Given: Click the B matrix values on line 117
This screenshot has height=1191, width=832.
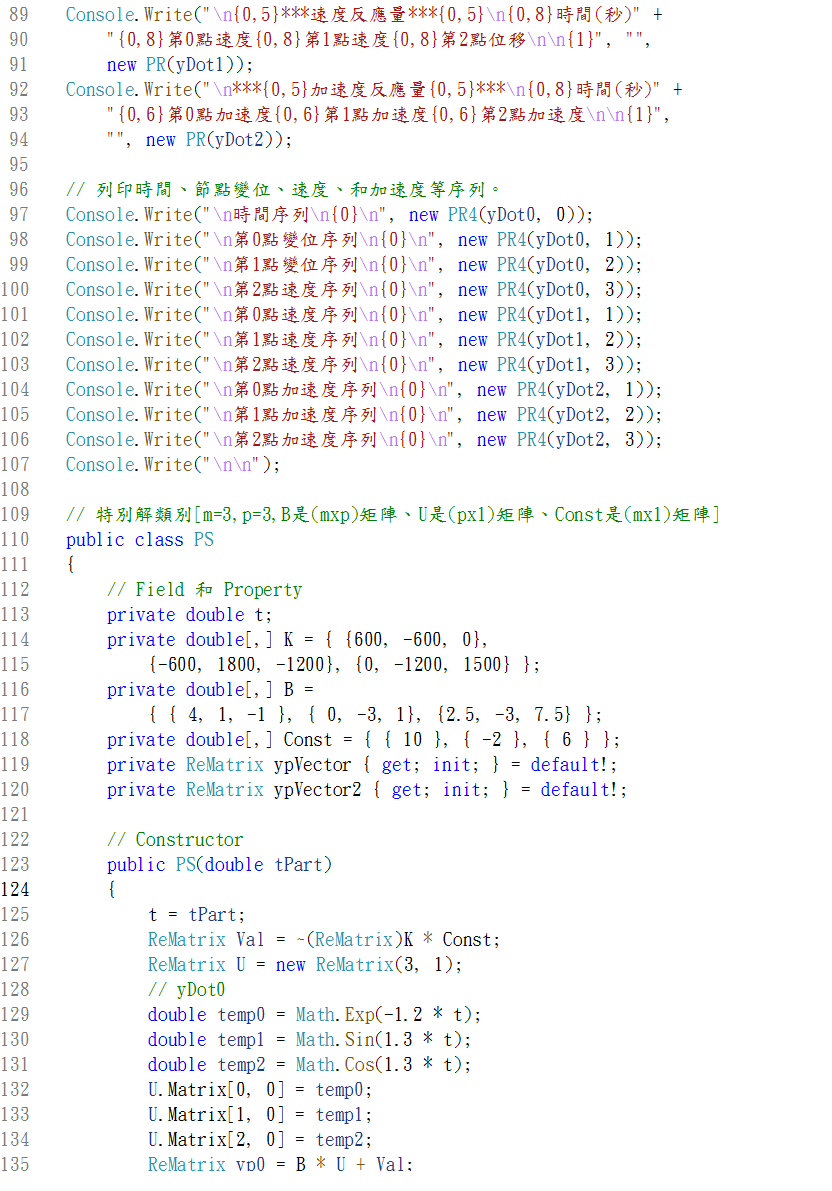Looking at the screenshot, I should tap(375, 715).
